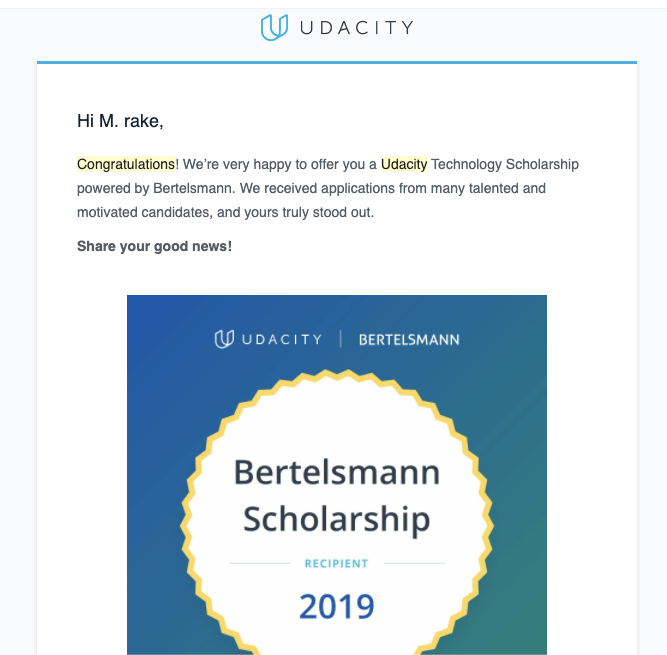Click the Udacity U logo icon in header
667x655 pixels.
click(274, 28)
